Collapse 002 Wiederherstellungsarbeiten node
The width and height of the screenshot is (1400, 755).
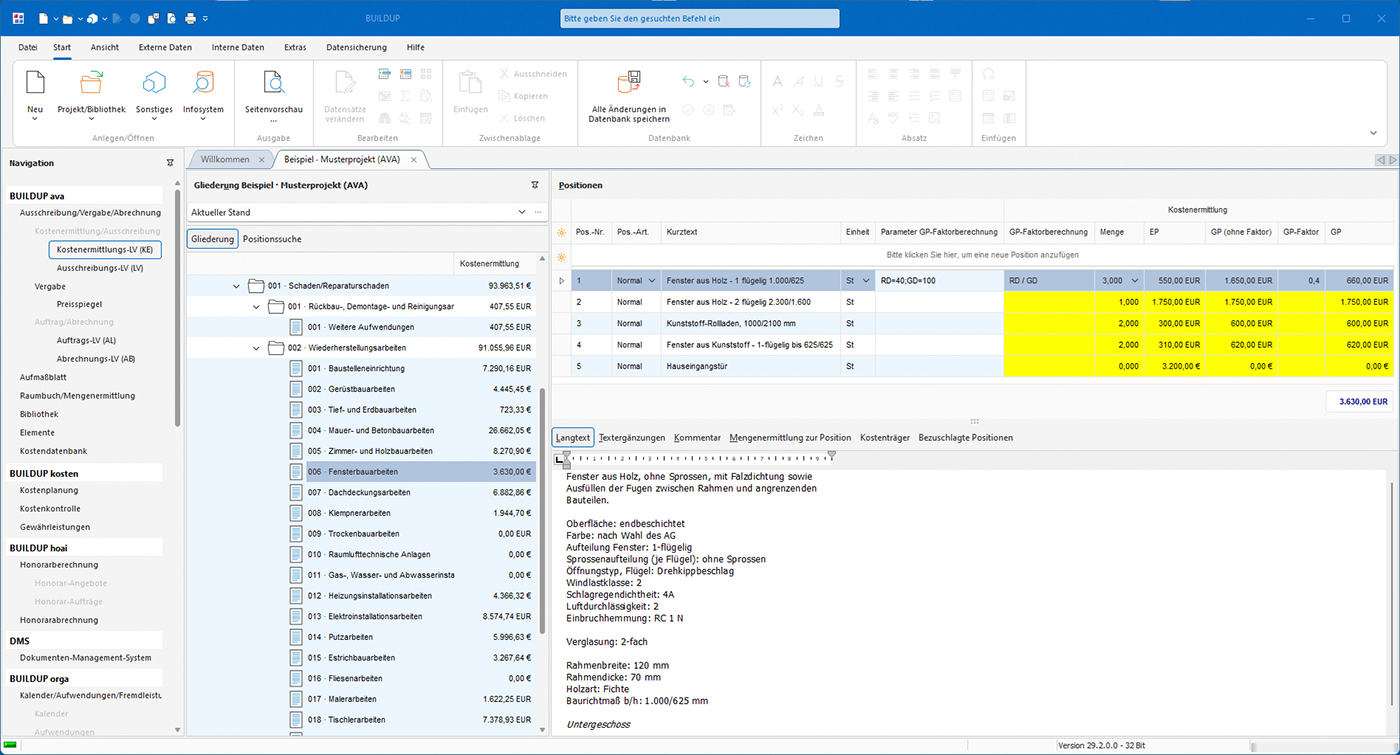(x=257, y=348)
